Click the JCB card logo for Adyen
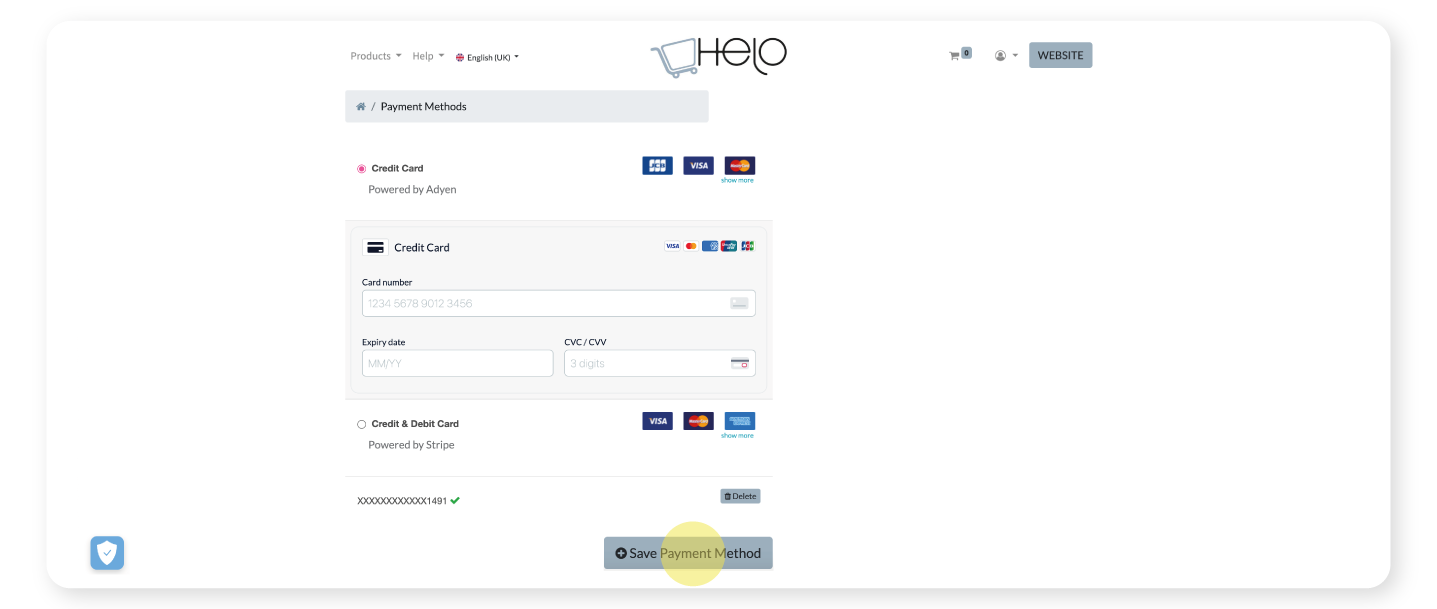Image resolution: width=1437 pixels, height=609 pixels. click(x=657, y=166)
